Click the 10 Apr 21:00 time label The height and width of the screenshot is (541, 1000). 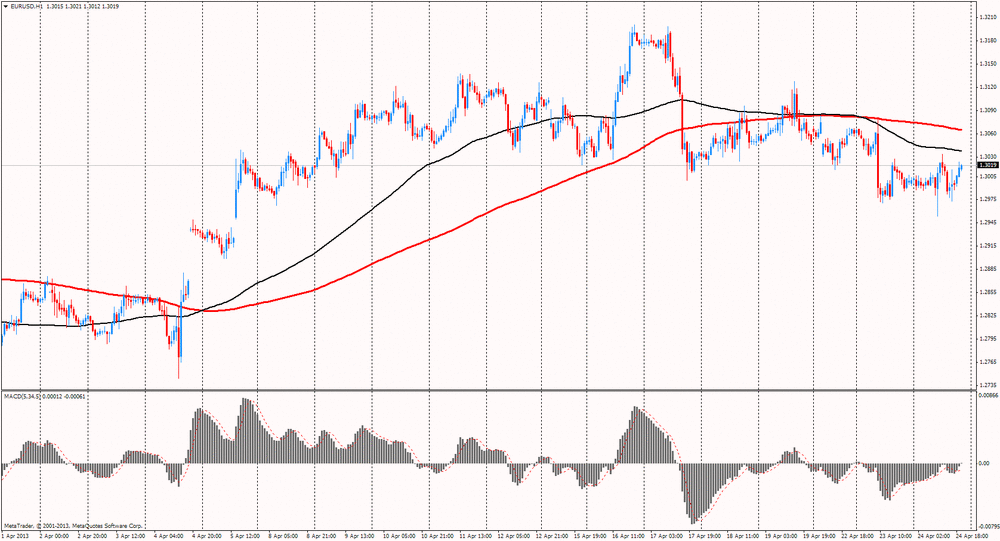pos(438,536)
